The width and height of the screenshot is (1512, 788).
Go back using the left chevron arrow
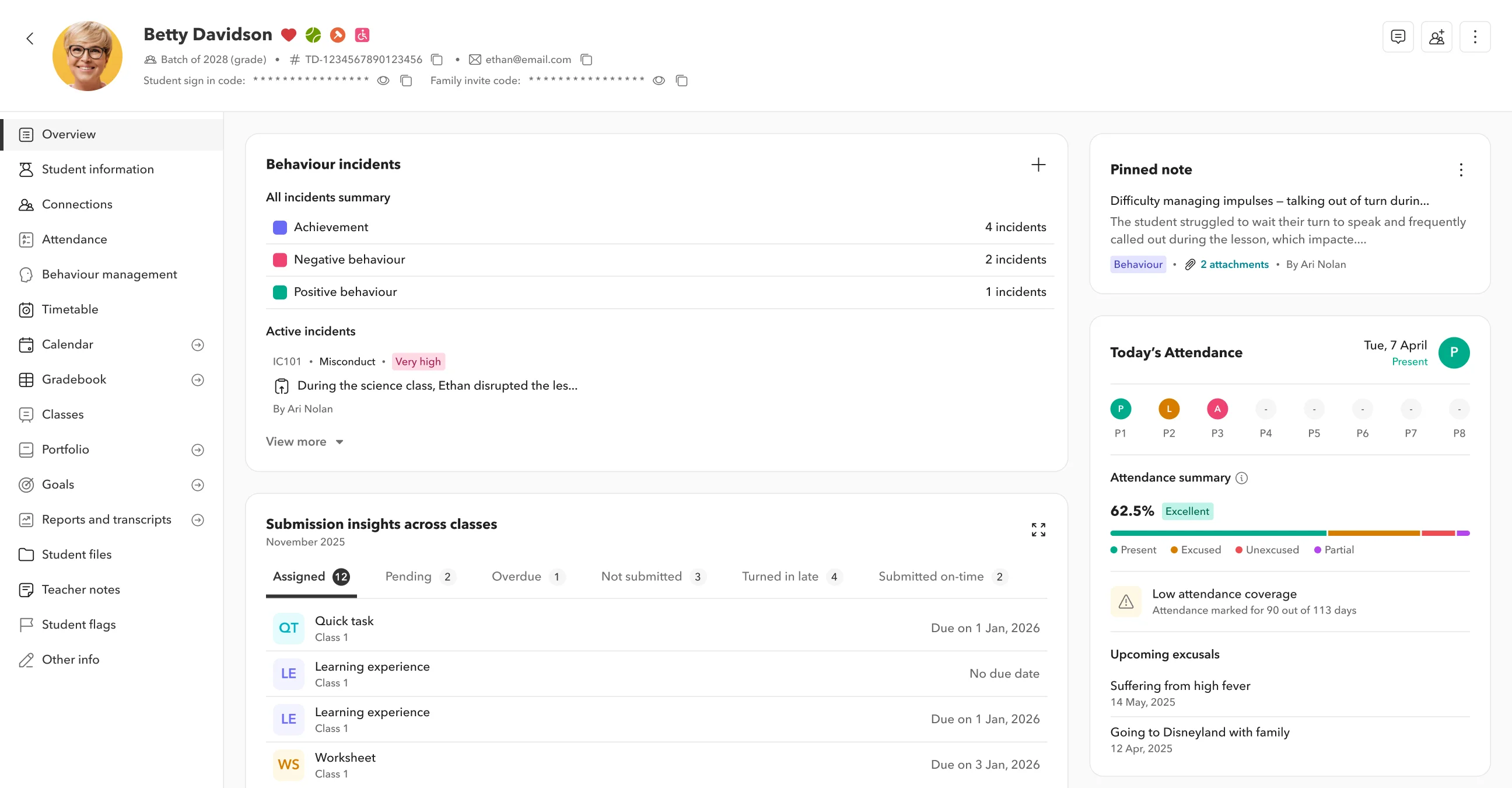[x=30, y=38]
